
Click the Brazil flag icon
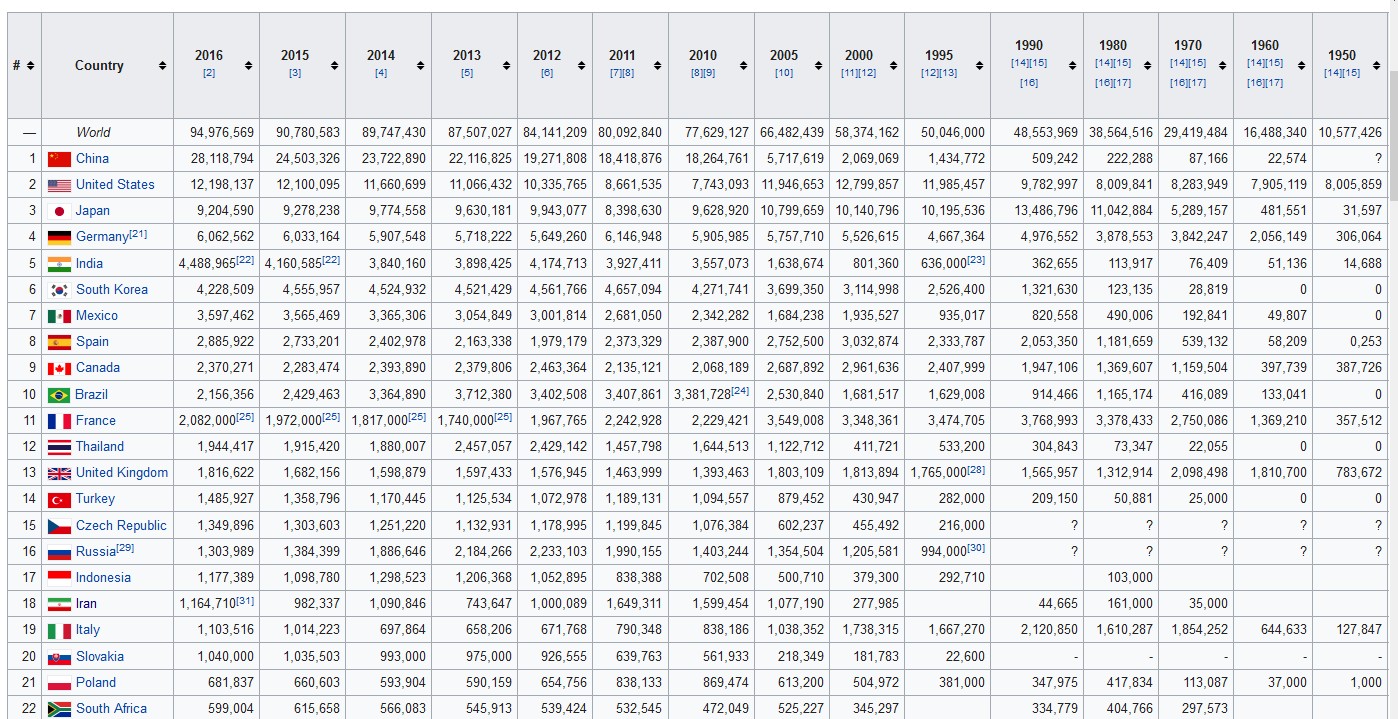tap(59, 395)
